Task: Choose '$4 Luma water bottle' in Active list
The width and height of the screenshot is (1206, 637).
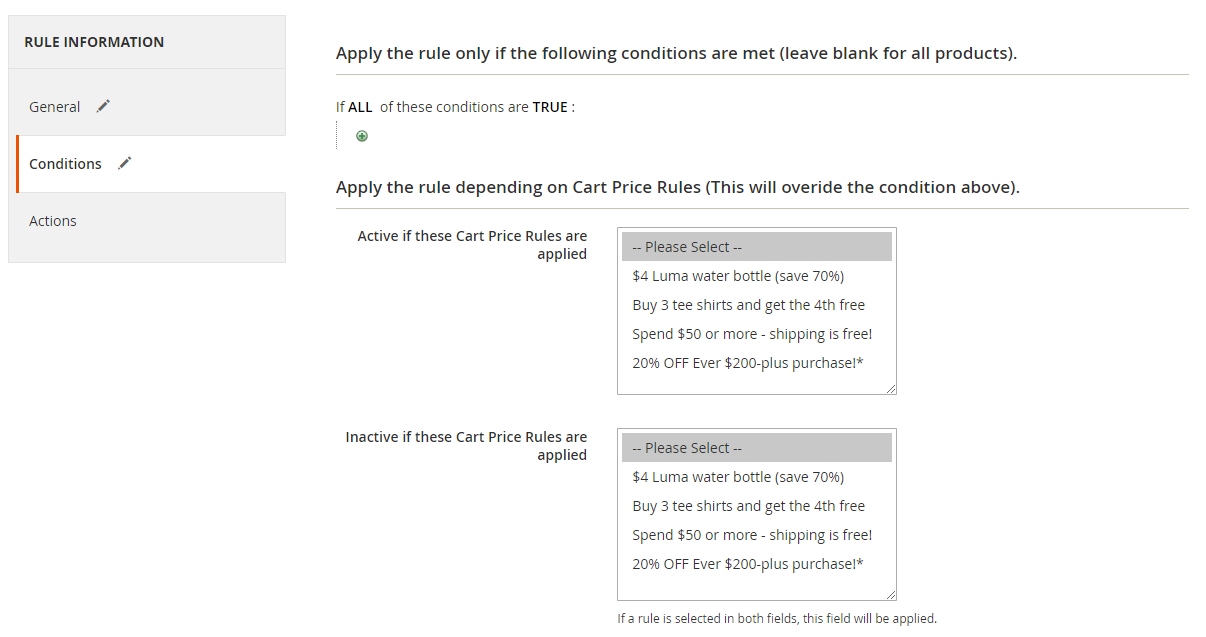Action: pos(738,276)
